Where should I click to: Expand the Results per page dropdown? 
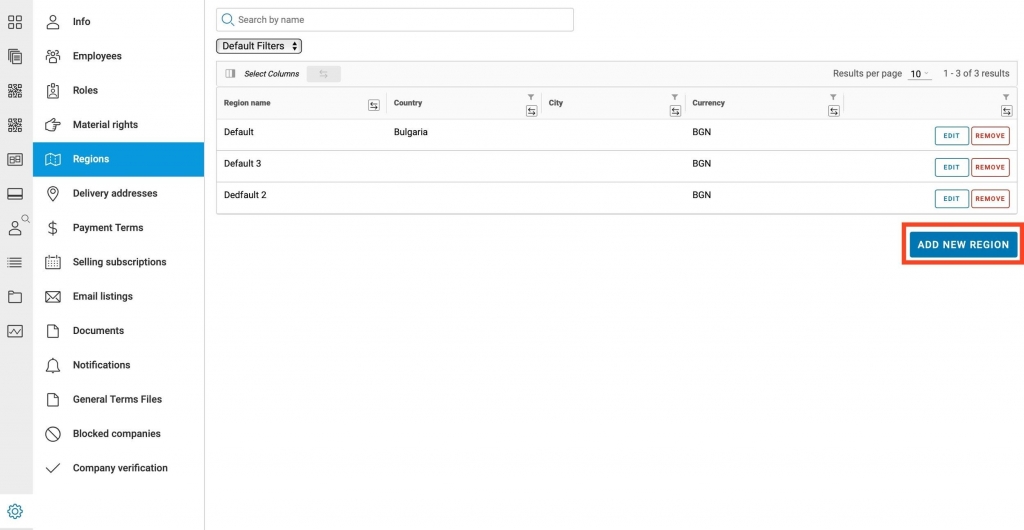(919, 74)
